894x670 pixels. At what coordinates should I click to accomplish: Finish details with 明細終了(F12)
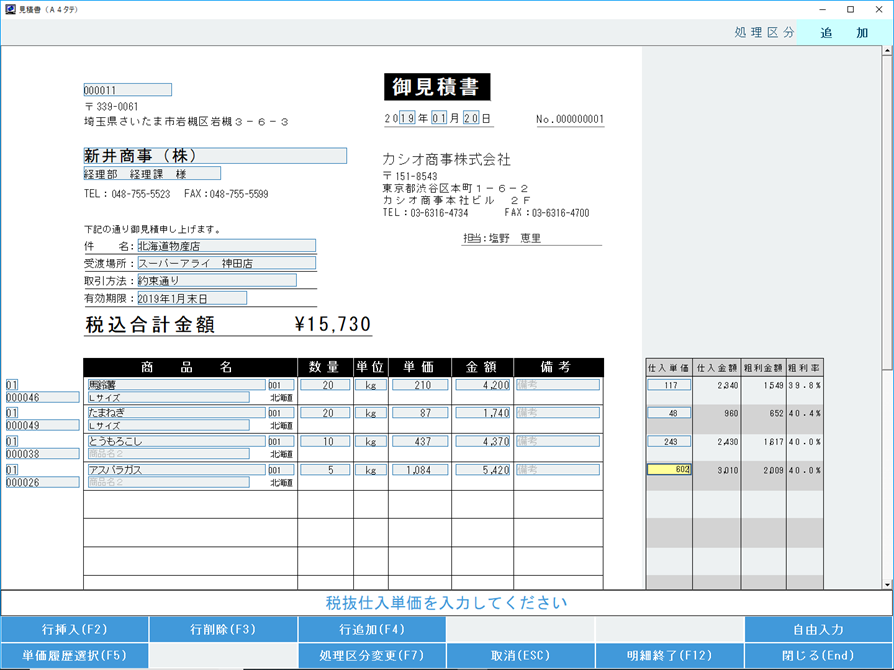click(x=669, y=656)
